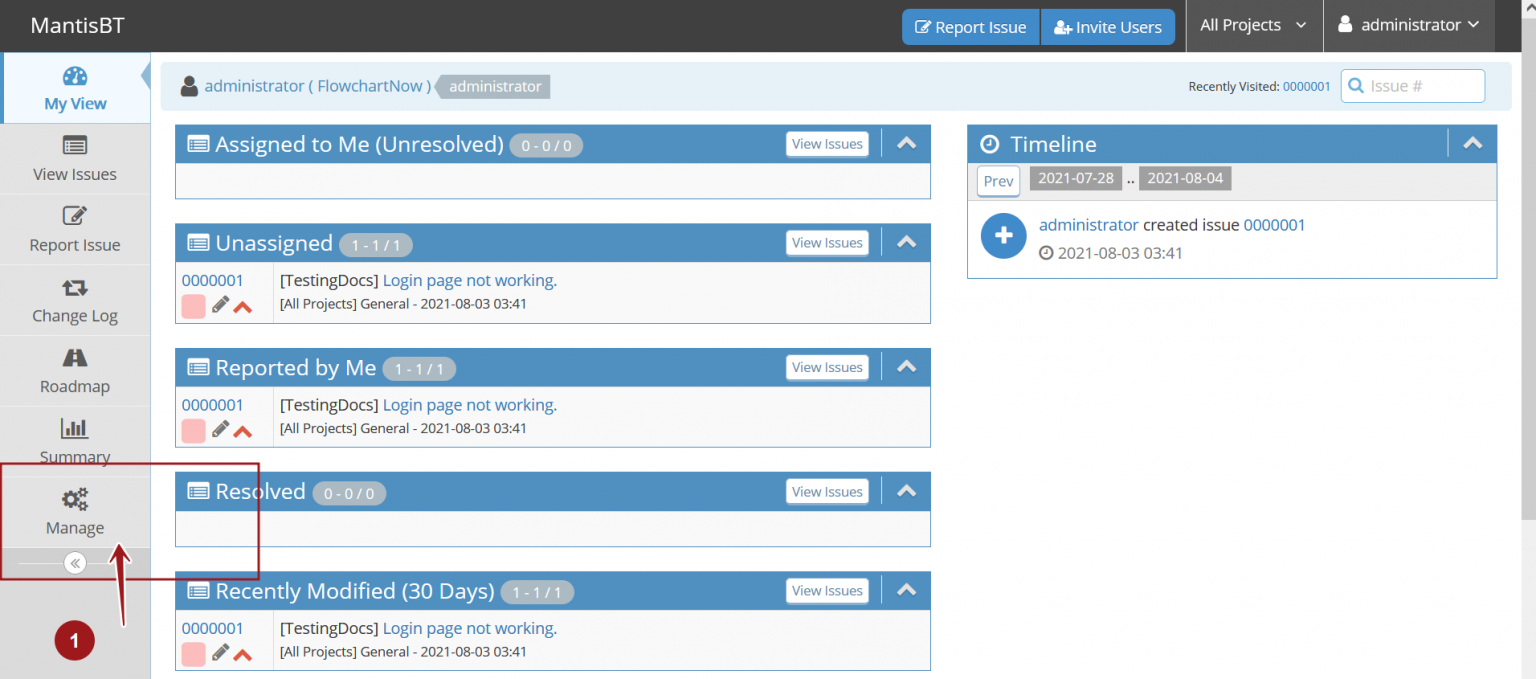This screenshot has width=1536, height=679.
Task: Collapse the Timeline panel
Action: [x=1472, y=143]
